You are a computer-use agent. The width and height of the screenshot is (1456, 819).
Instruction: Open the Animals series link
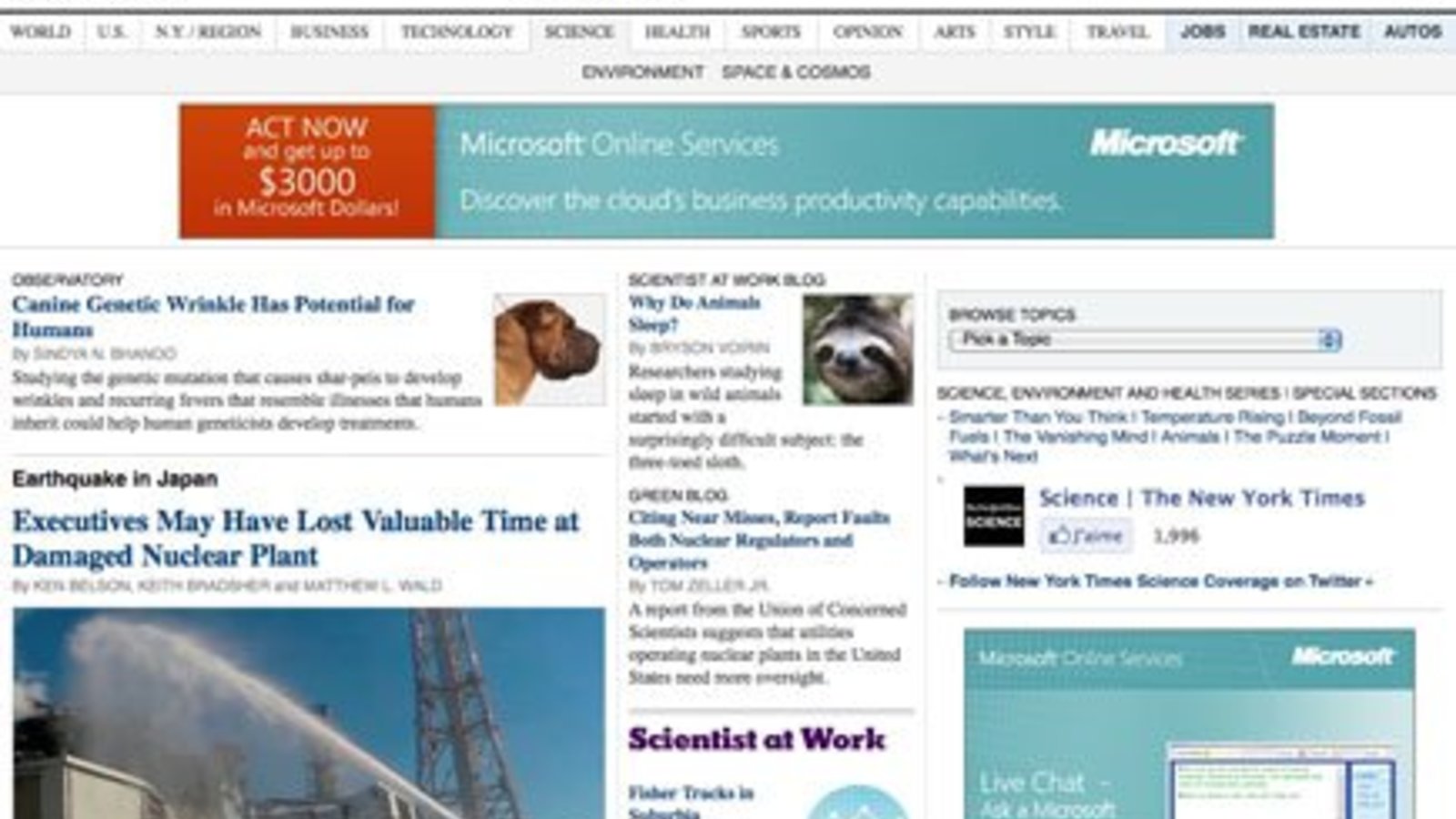point(1189,437)
